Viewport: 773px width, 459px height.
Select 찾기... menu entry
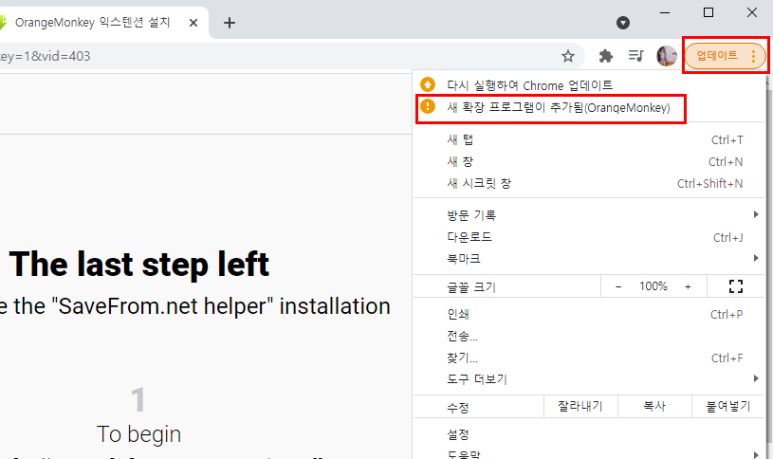point(589,358)
